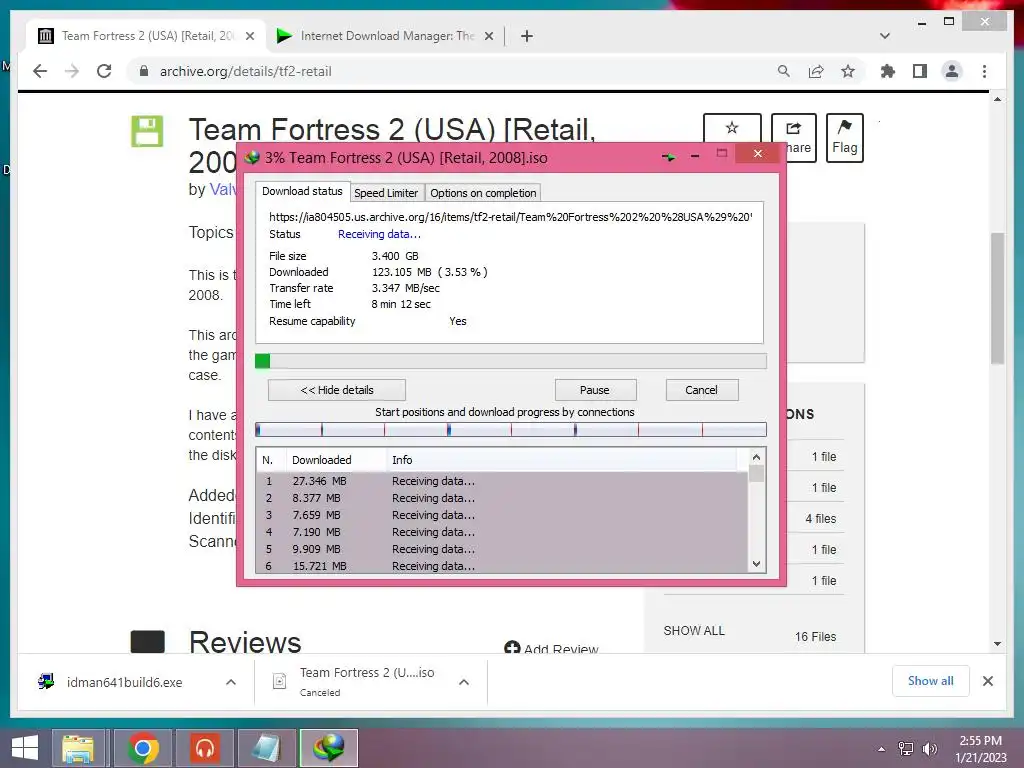Screen dimensions: 1024x768
Task: Click SHOW ALL files link
Action: tap(694, 631)
